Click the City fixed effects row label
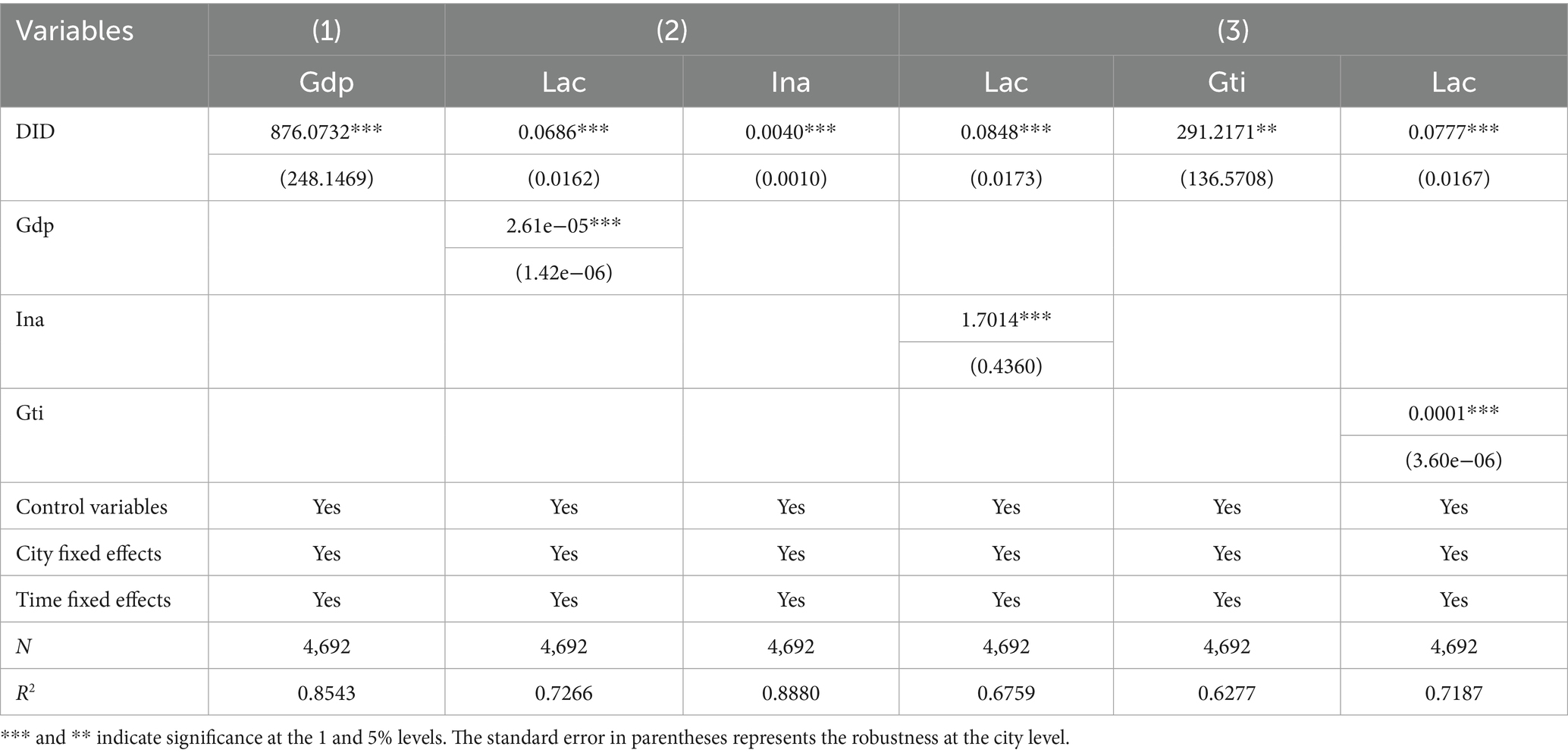The height and width of the screenshot is (756, 1568). (89, 554)
